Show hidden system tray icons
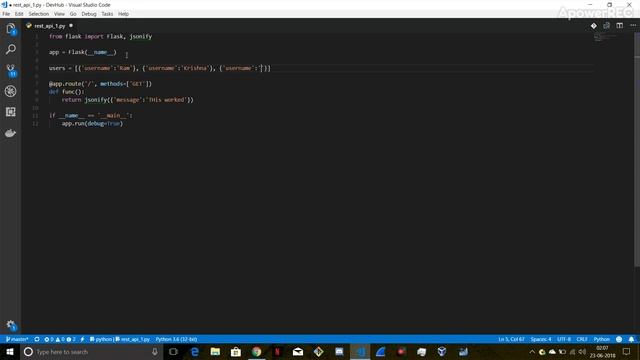The image size is (640, 360). 532,352
